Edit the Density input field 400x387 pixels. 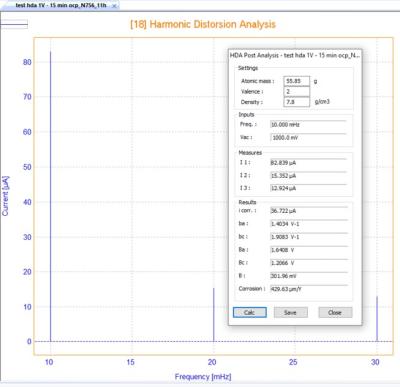click(x=296, y=102)
